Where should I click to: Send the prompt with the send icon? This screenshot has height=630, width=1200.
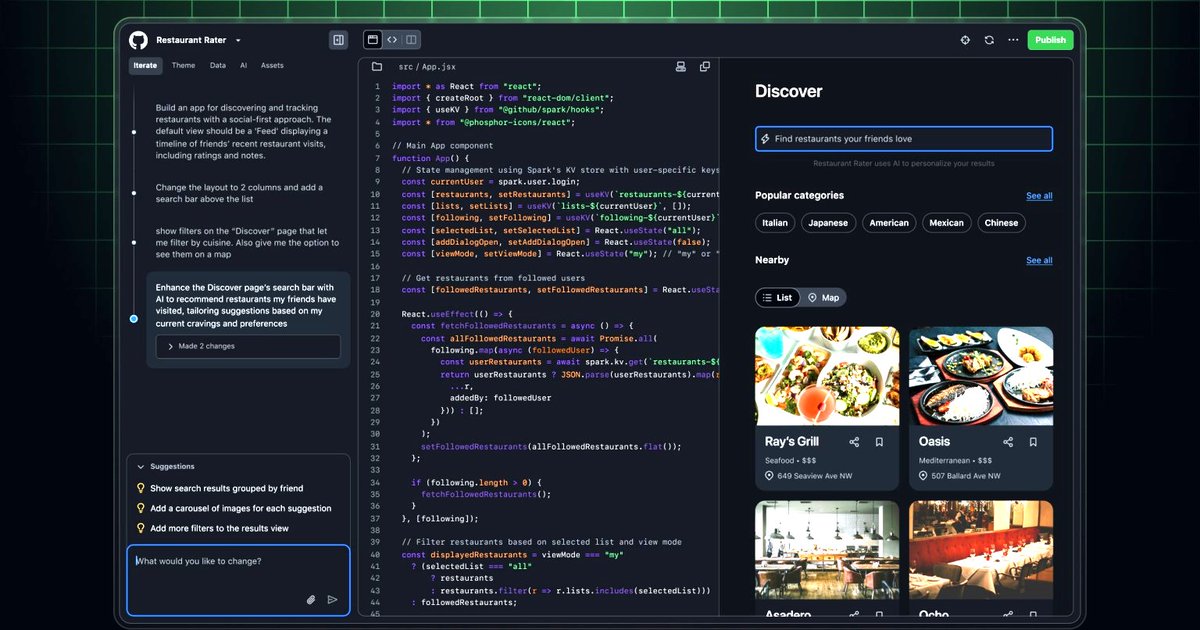tap(332, 599)
